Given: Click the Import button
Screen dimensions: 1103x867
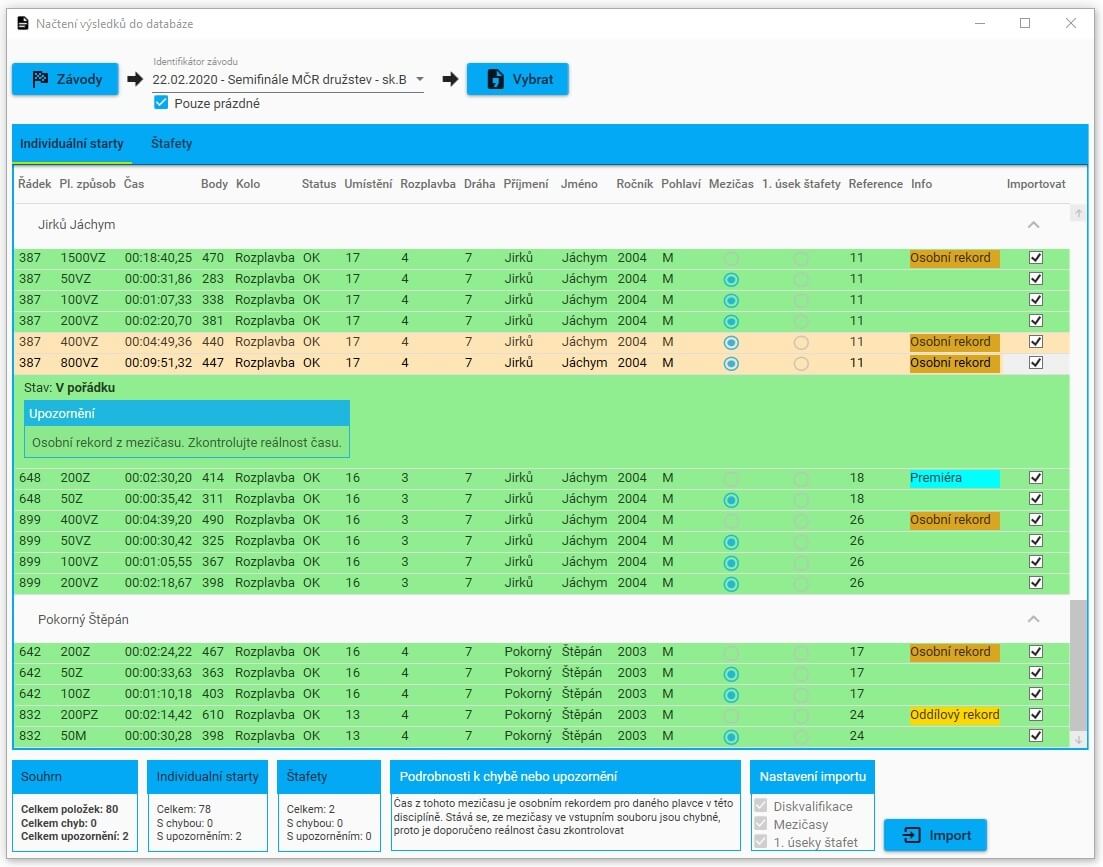Looking at the screenshot, I should pos(934,835).
